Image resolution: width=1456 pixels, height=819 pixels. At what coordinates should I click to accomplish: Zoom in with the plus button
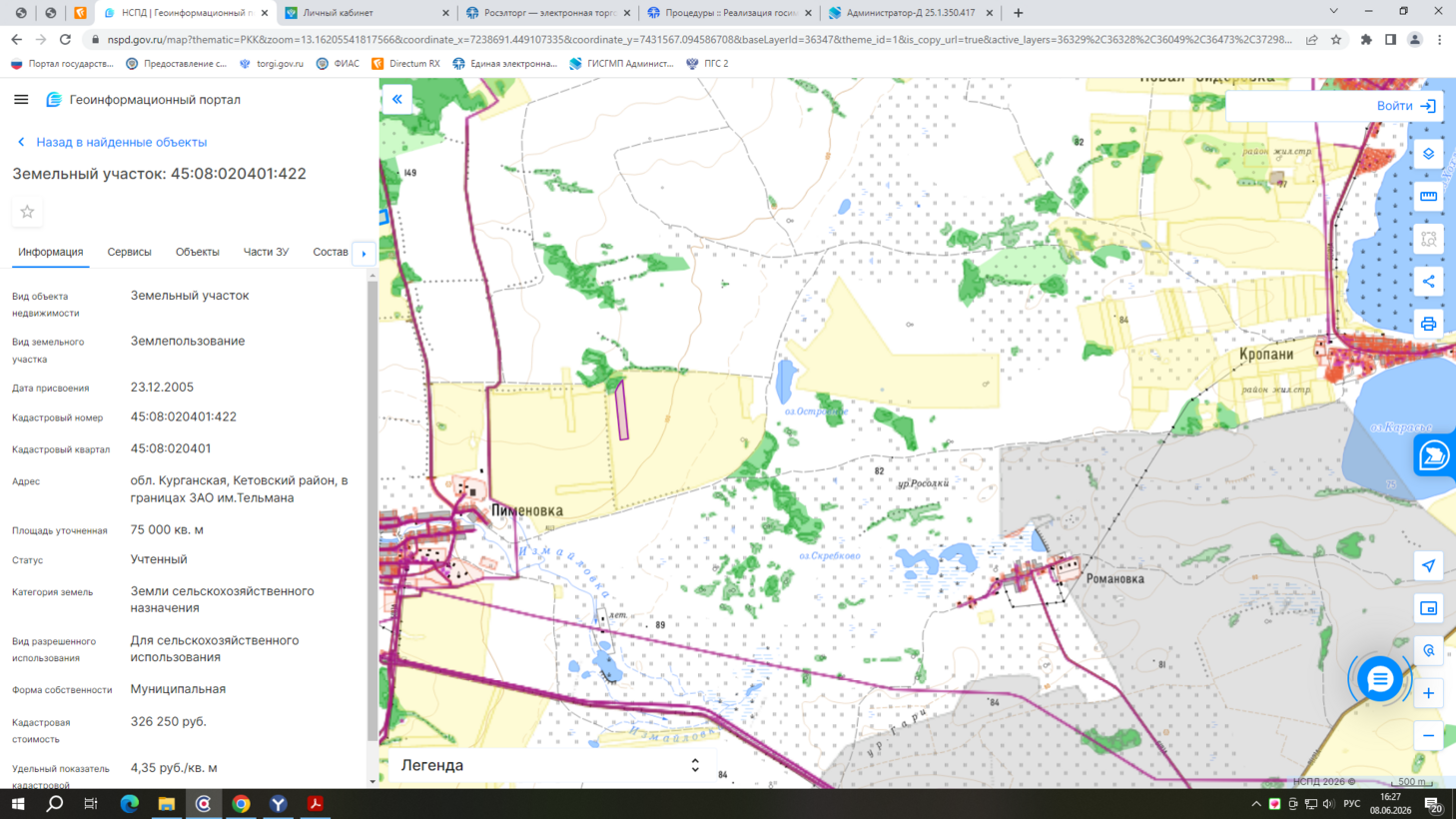coord(1428,693)
